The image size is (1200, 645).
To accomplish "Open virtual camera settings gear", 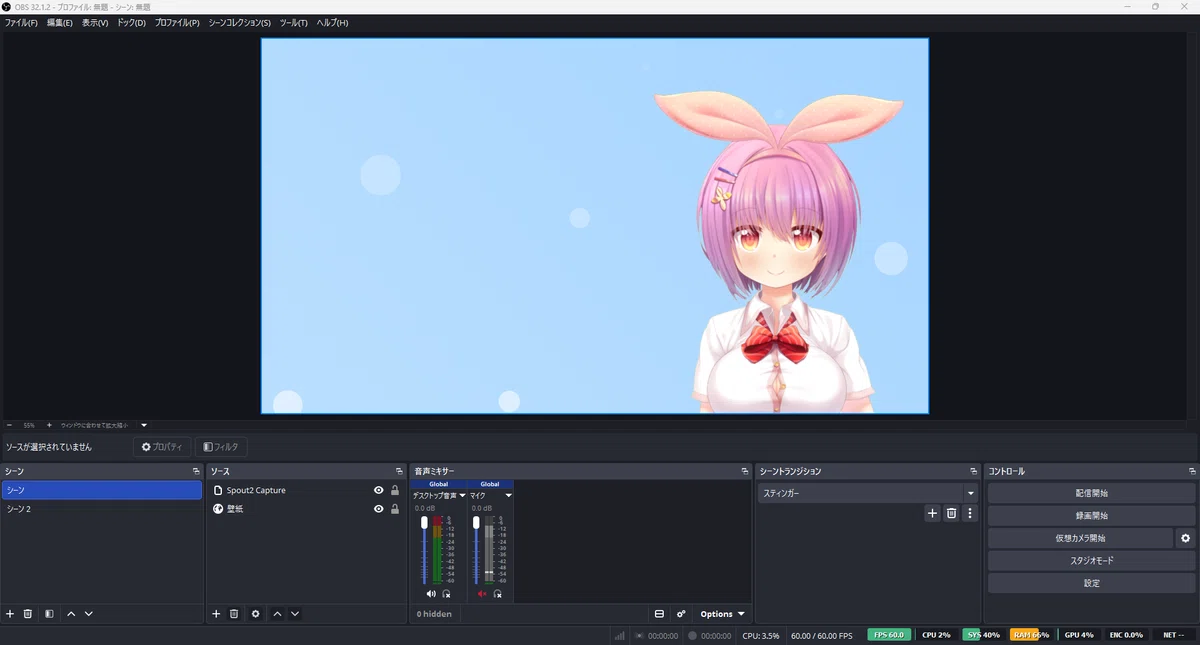I will (x=1186, y=538).
